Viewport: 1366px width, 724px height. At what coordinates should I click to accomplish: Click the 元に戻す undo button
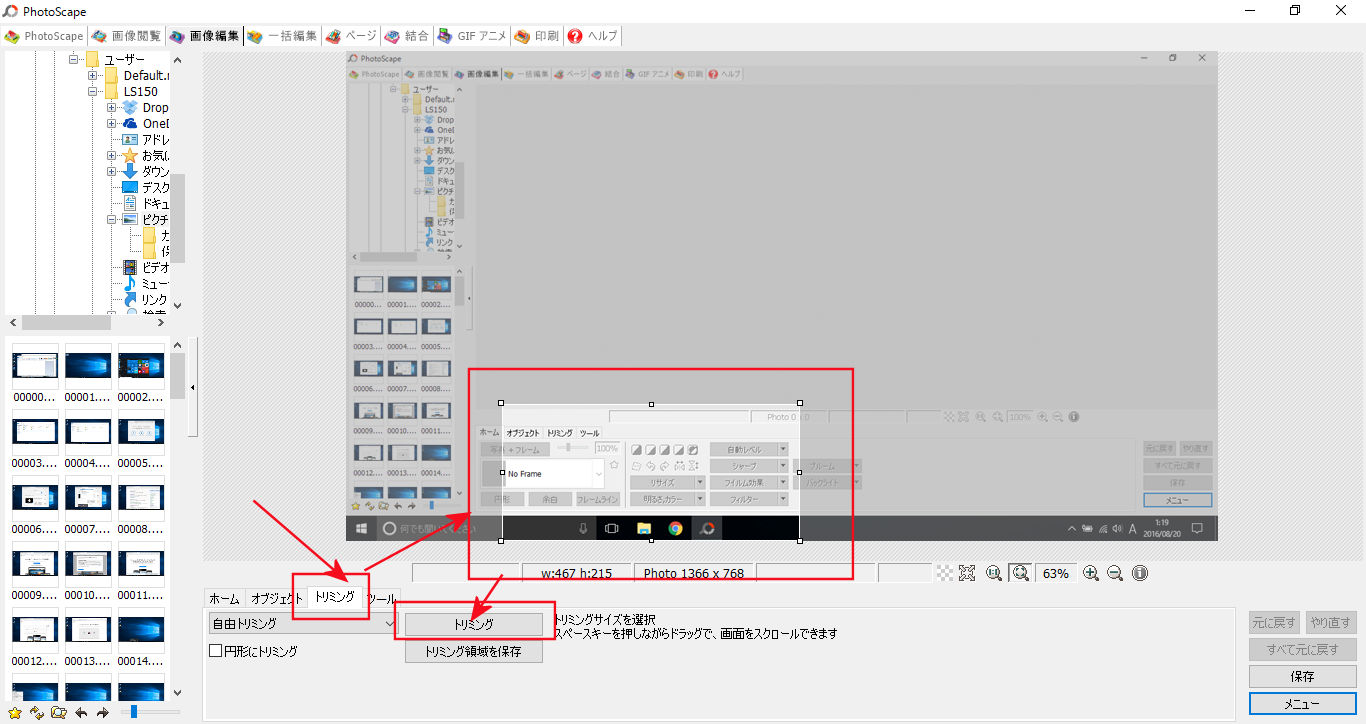click(x=1275, y=622)
